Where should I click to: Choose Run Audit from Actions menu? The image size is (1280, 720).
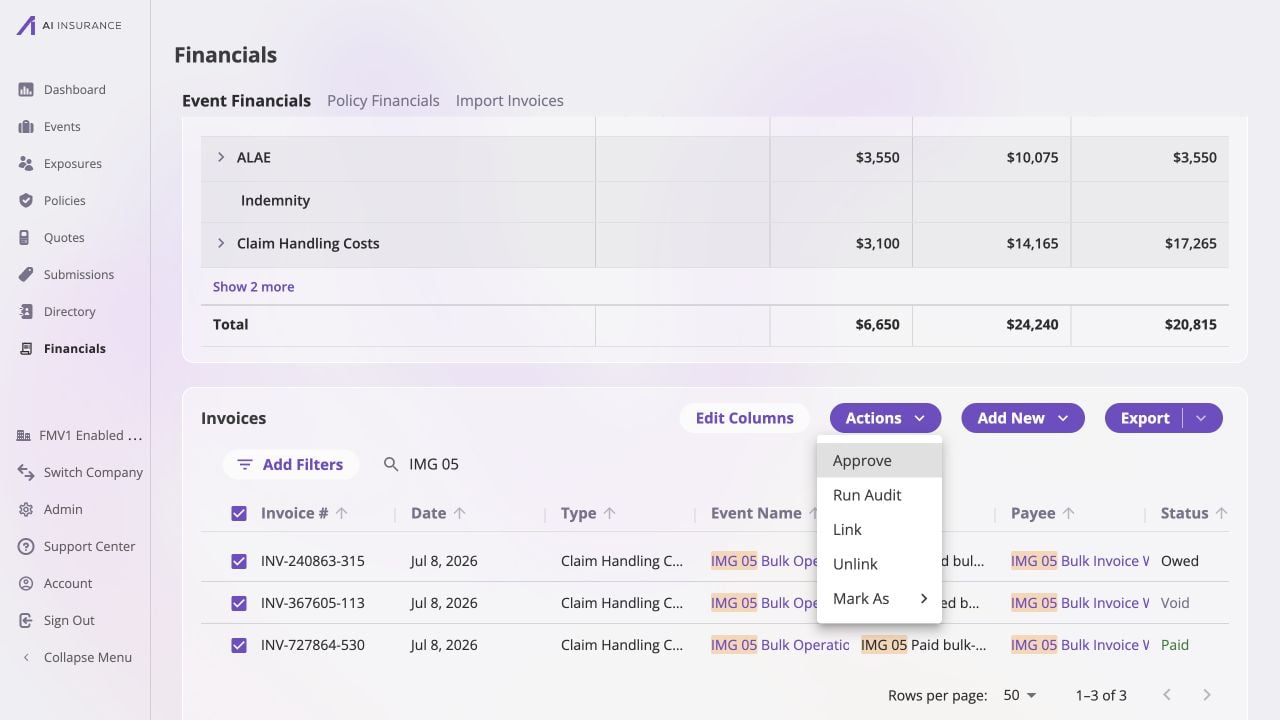[x=879, y=495]
